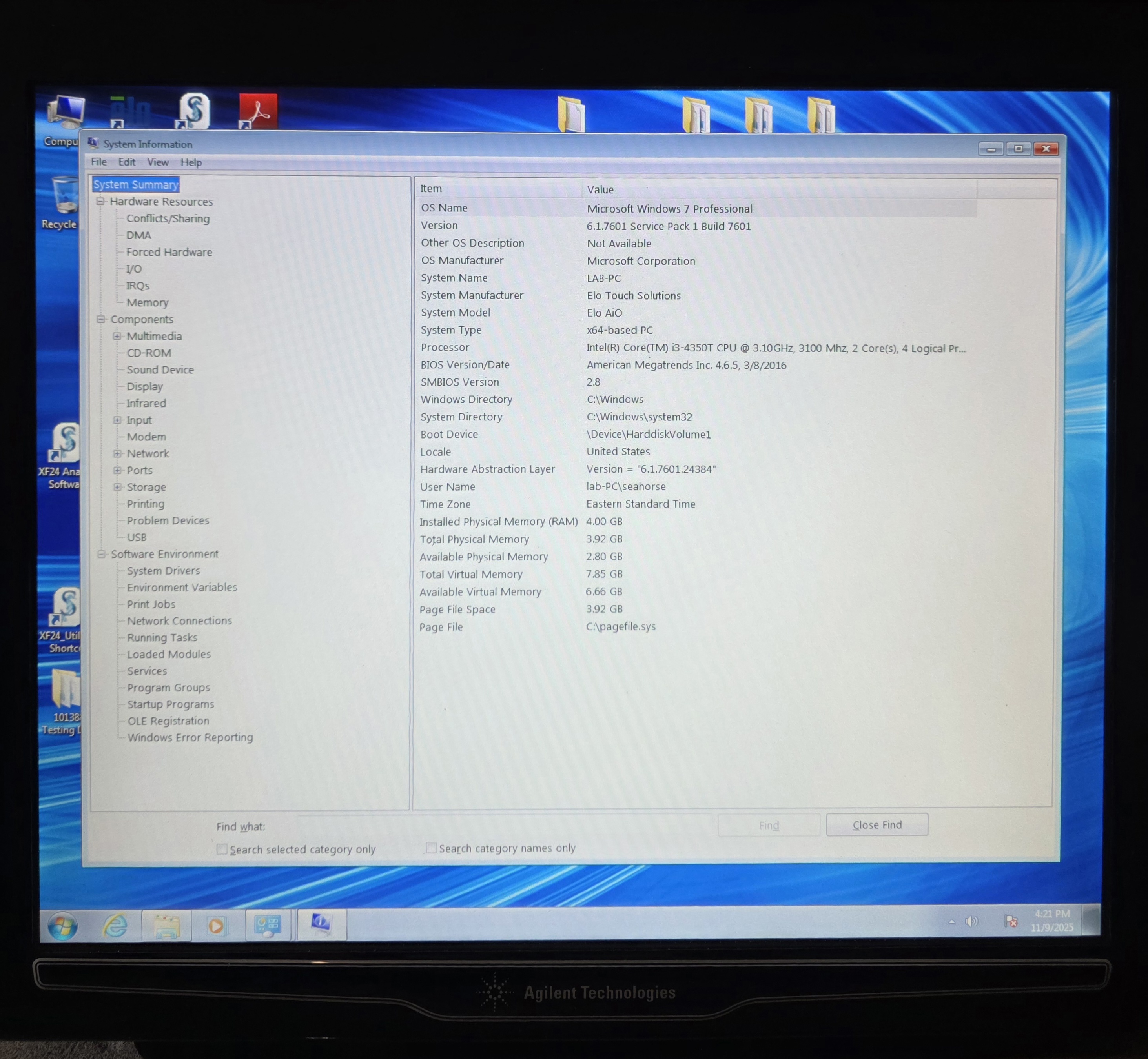Enable Search selected category only checkbox

[222, 849]
